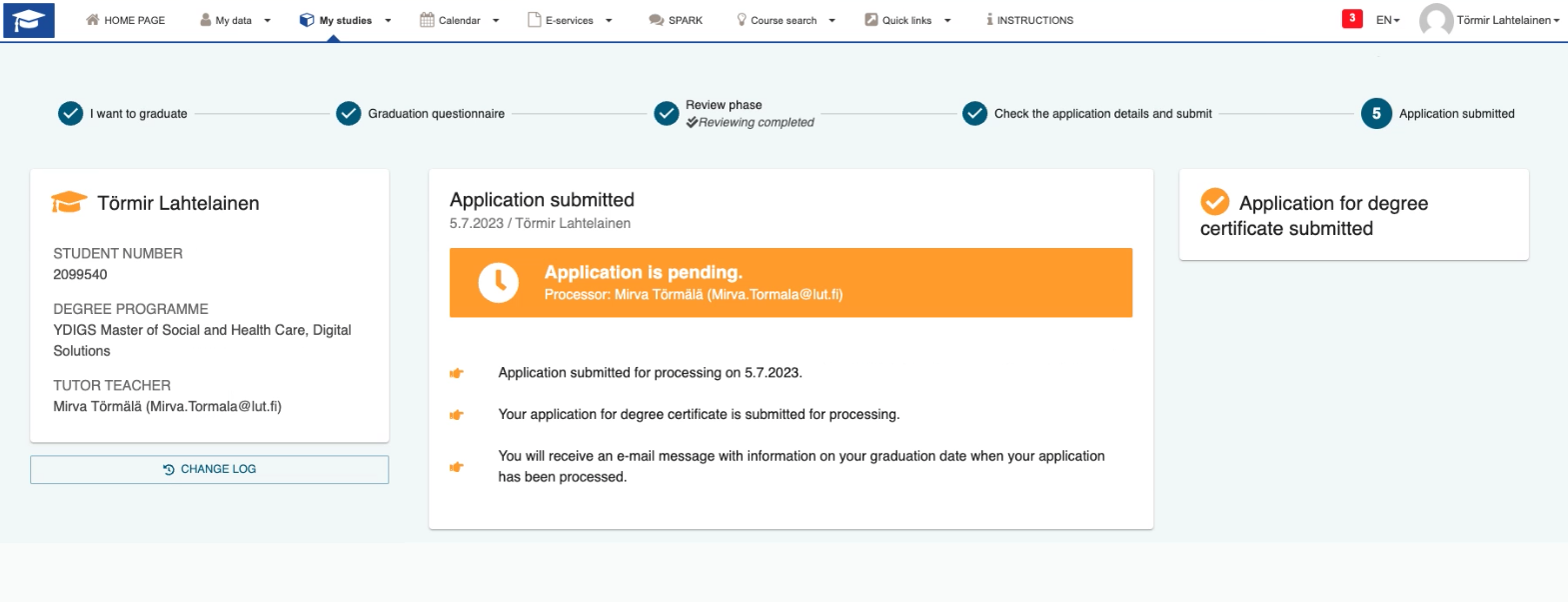Click the Processor Mirva Törmälä line in banner

click(694, 295)
